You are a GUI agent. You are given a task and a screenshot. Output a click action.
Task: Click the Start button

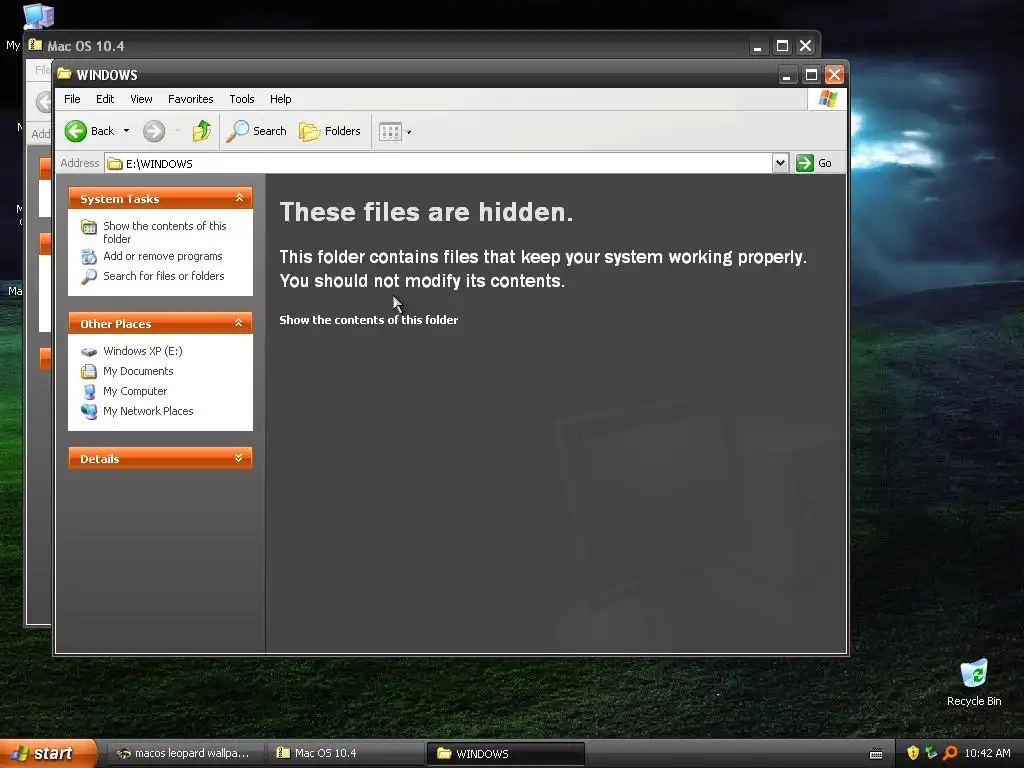coord(47,754)
